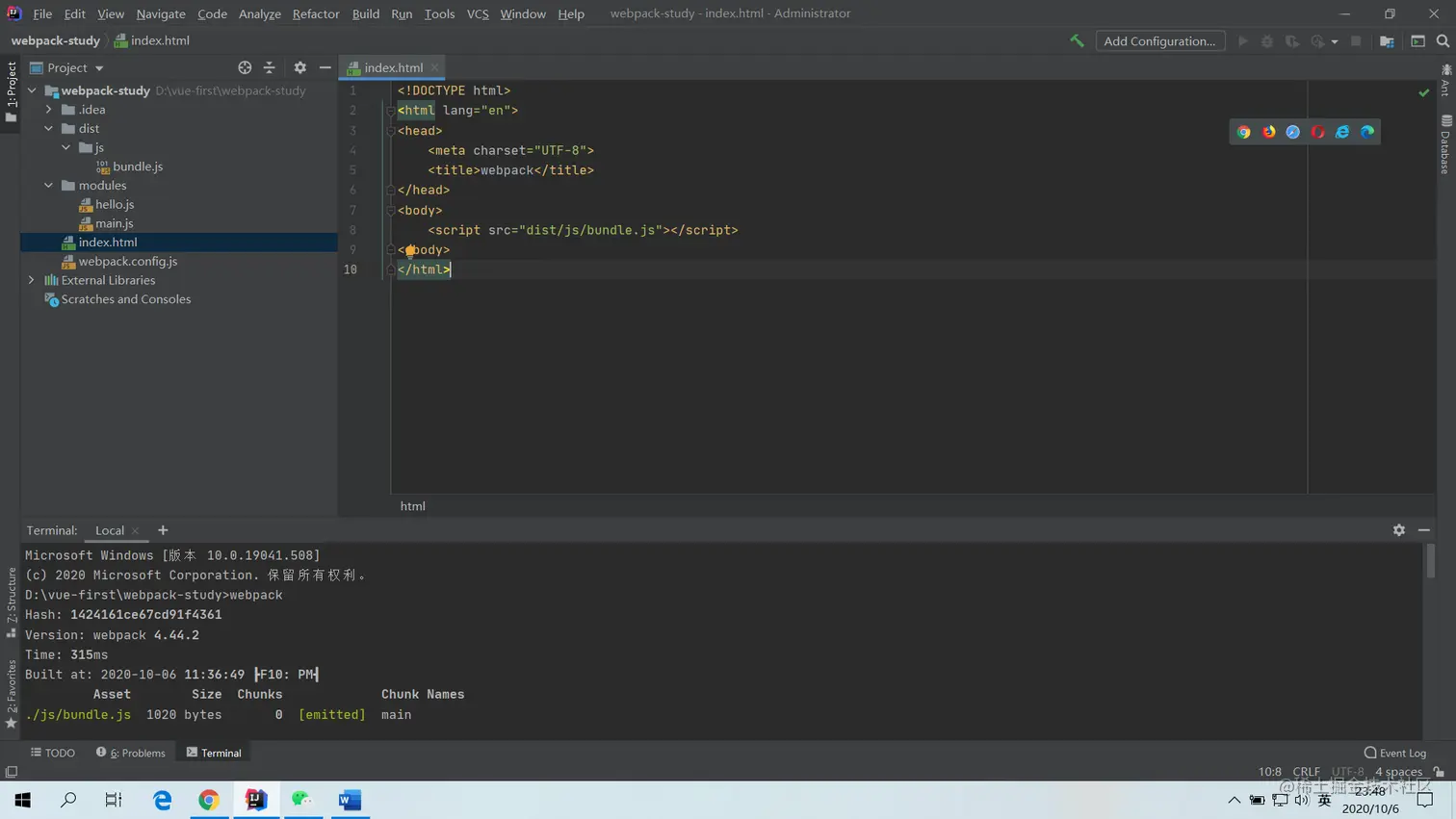Open file in Chrome browser icon
Screen dimensions: 1456x819
1244,132
